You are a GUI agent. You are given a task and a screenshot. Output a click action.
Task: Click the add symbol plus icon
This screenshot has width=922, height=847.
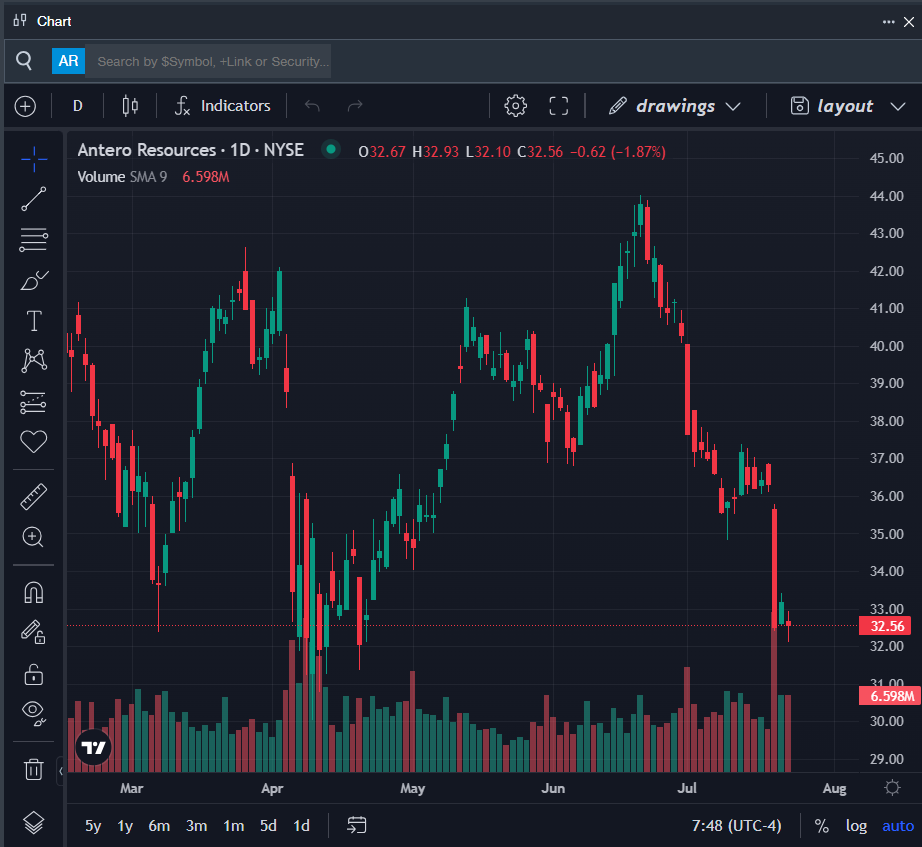[x=25, y=106]
